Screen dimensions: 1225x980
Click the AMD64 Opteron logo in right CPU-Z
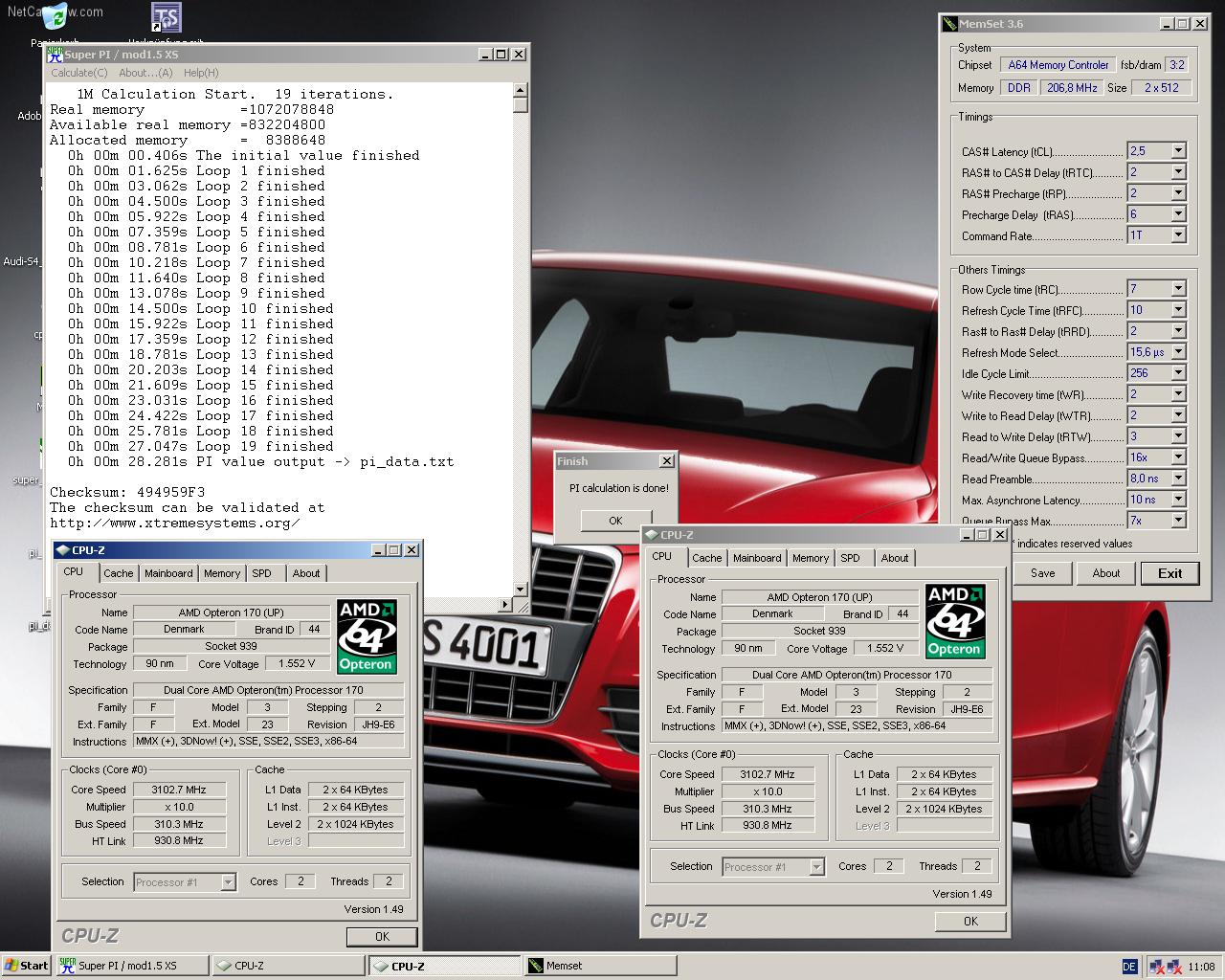click(955, 622)
